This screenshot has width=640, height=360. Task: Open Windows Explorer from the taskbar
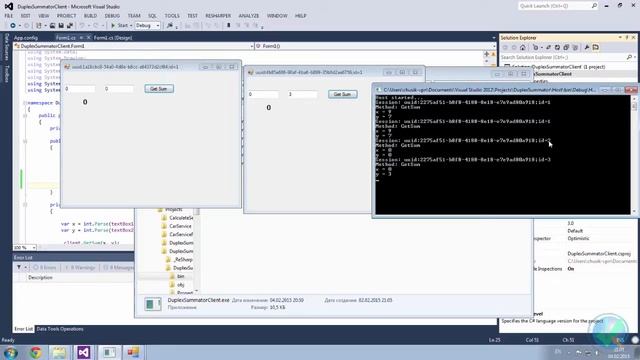point(59,353)
